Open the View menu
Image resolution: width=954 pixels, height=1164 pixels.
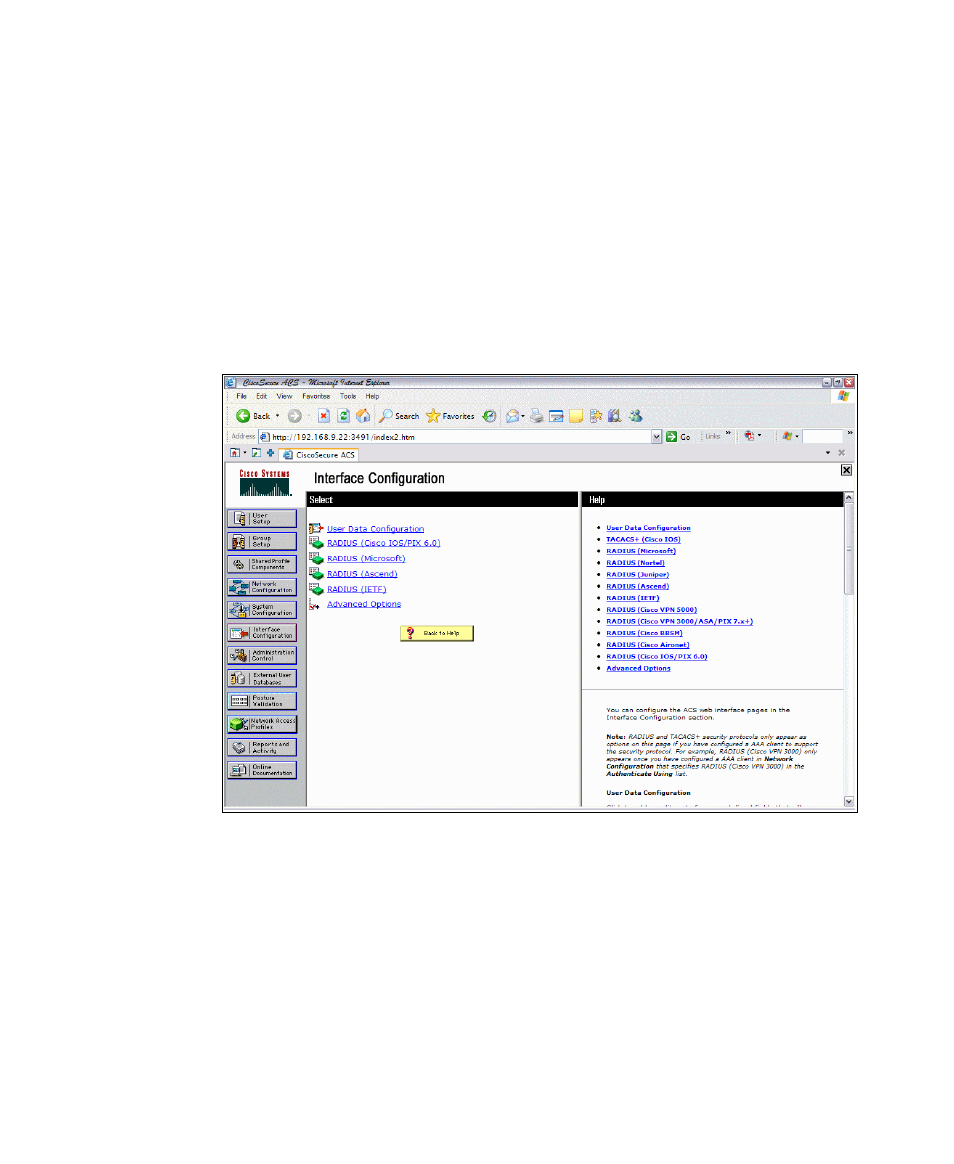[284, 396]
